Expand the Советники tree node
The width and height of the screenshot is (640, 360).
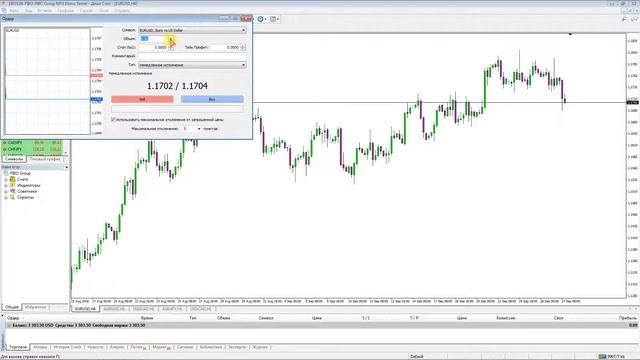coord(6,191)
